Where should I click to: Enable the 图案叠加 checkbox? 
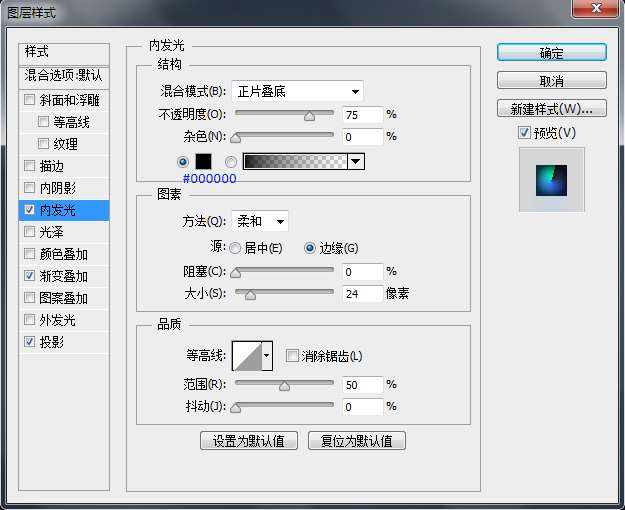point(29,297)
